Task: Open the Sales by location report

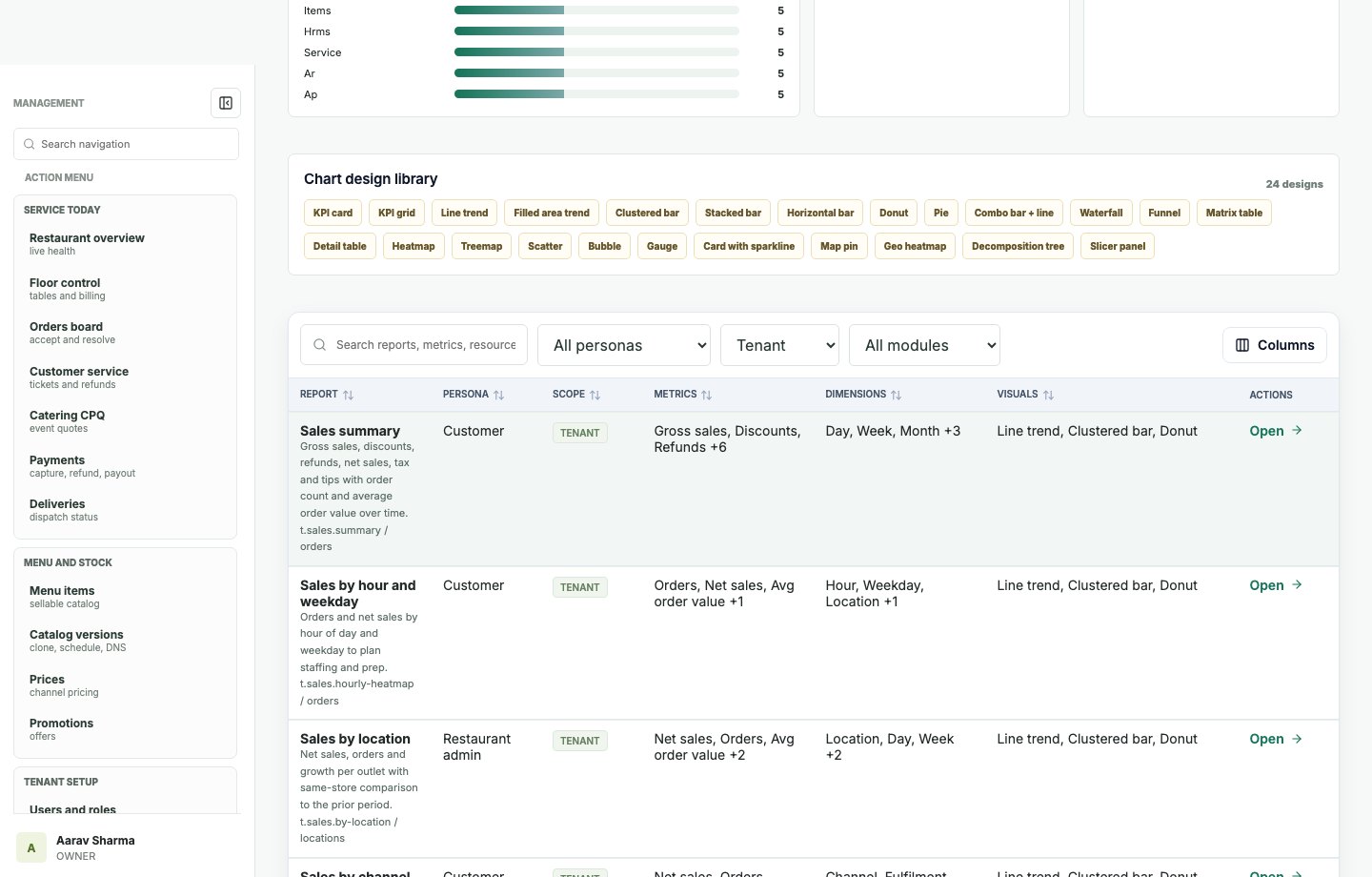Action: tap(1276, 739)
